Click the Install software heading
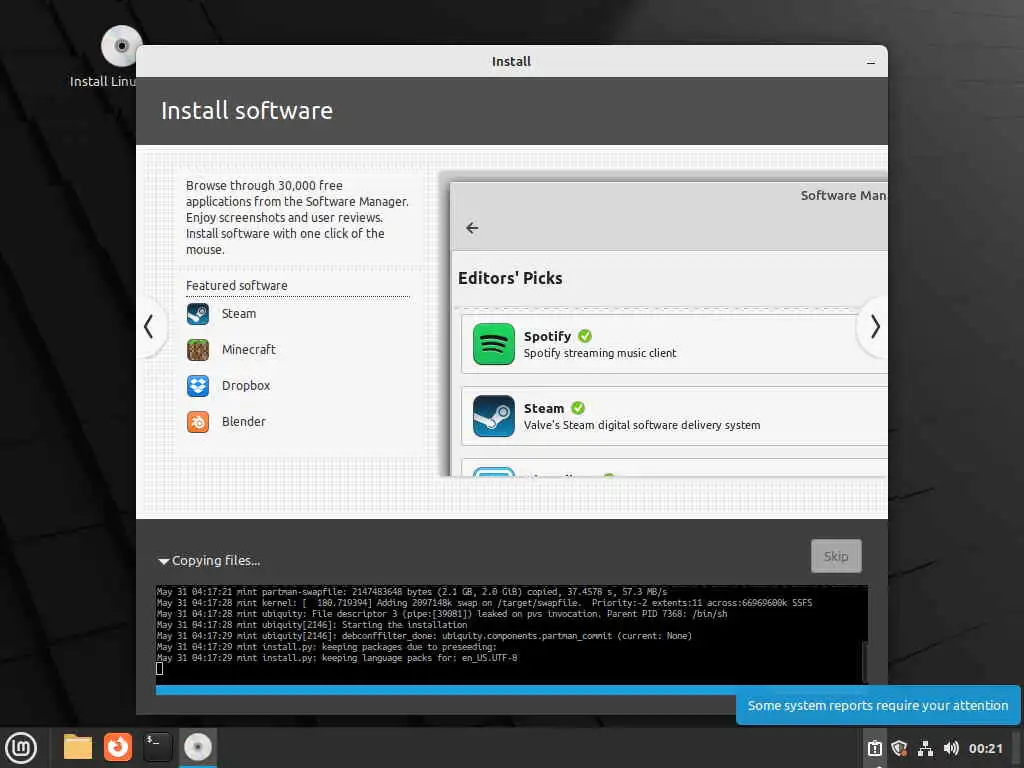This screenshot has height=768, width=1024. 247,111
